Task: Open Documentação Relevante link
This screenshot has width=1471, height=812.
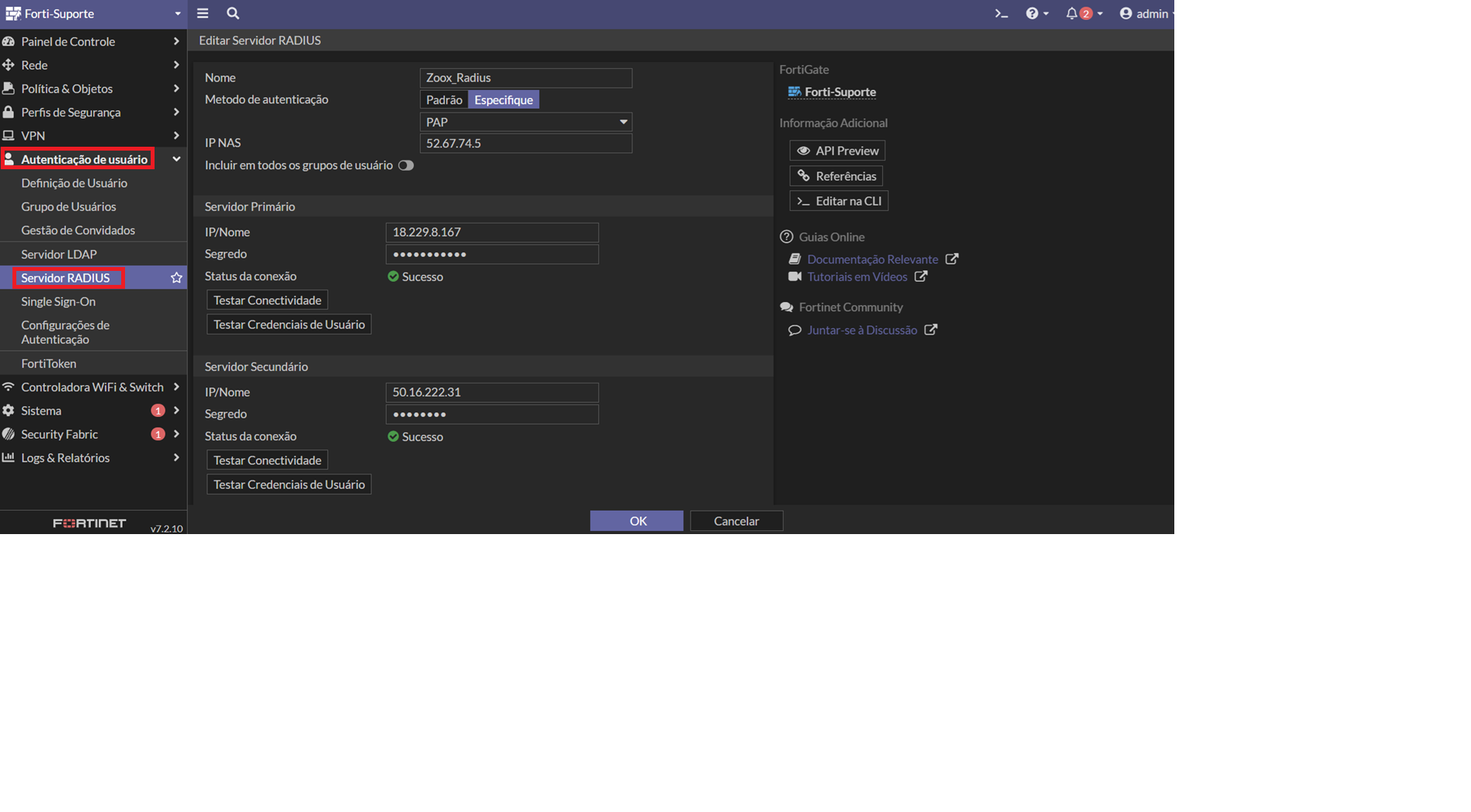Action: pos(872,259)
